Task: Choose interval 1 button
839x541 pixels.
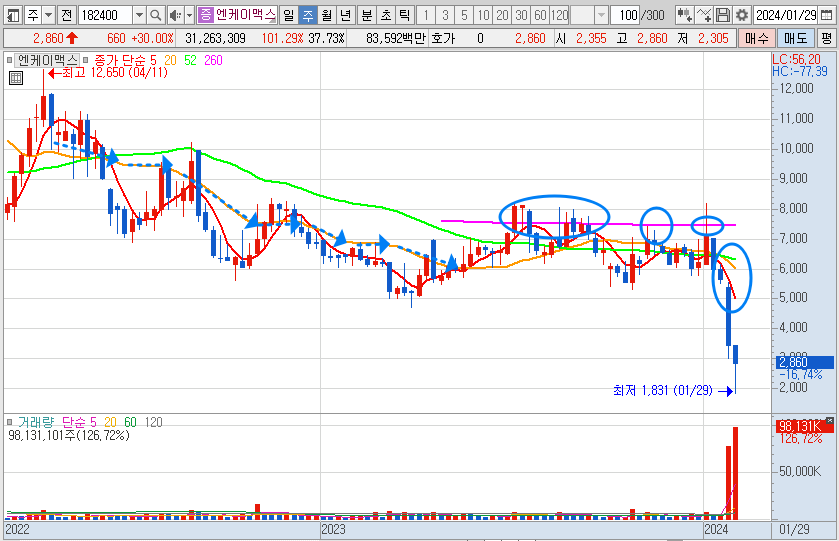Action: [425, 15]
